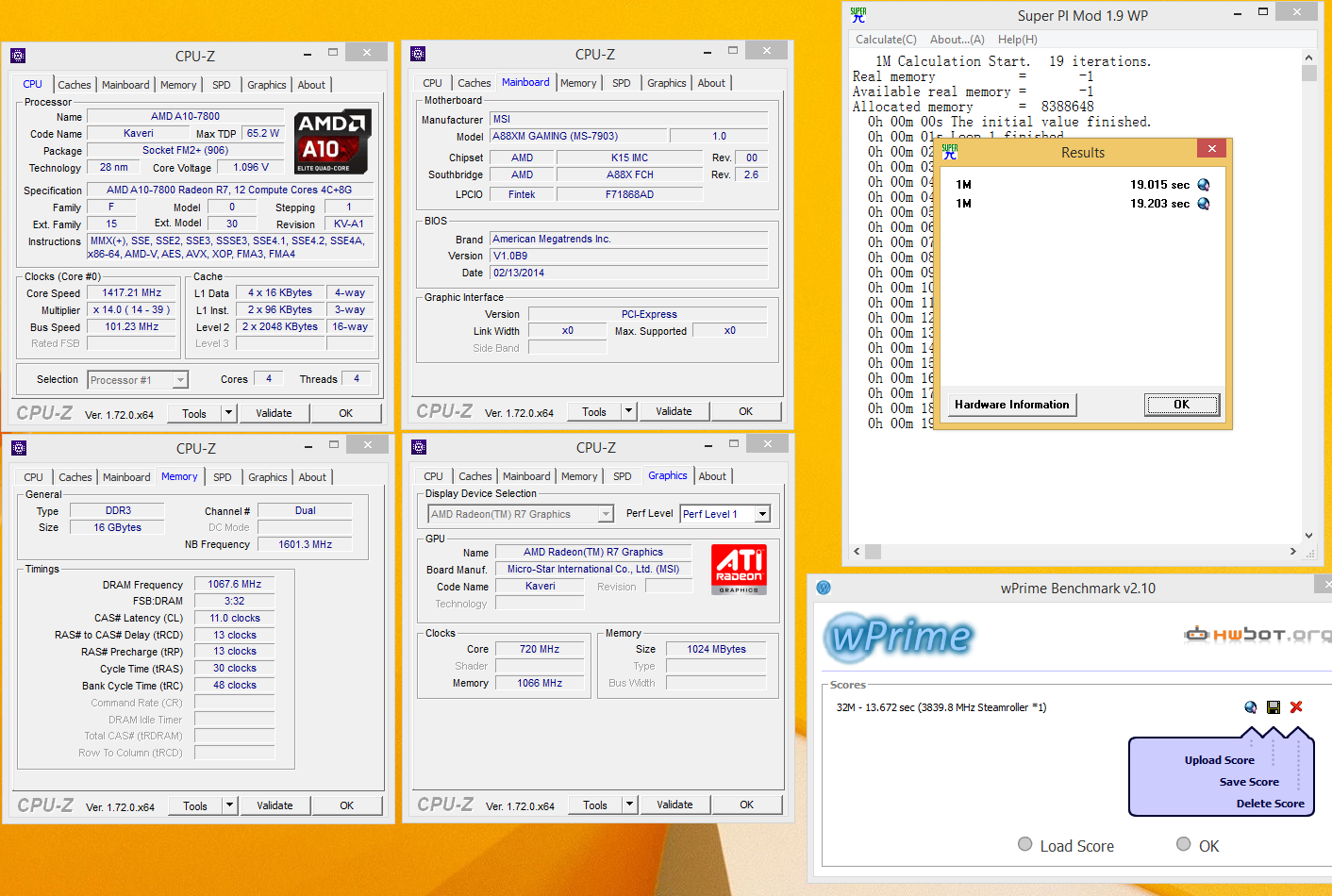Switch to the Mainboard tab in the CPU tab window
The height and width of the screenshot is (896, 1332).
(125, 85)
